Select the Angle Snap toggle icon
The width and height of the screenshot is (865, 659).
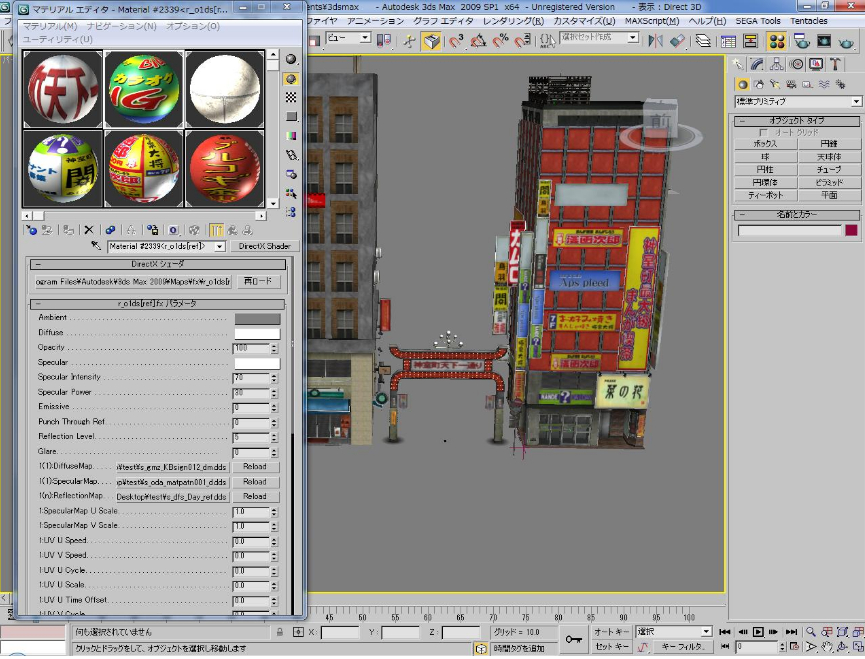(x=479, y=41)
